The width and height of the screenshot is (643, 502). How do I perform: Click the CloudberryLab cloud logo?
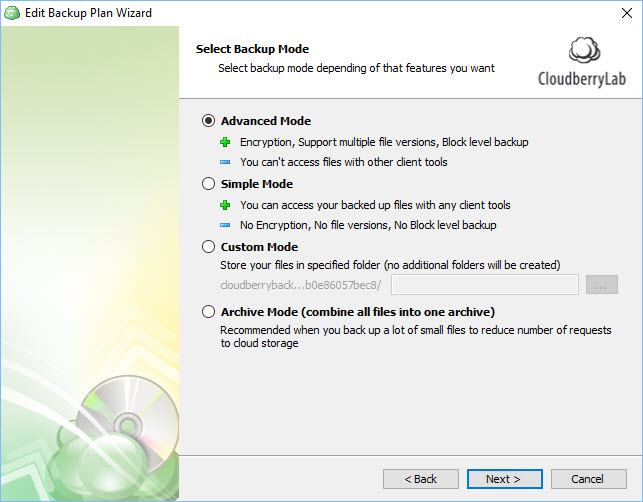[584, 50]
